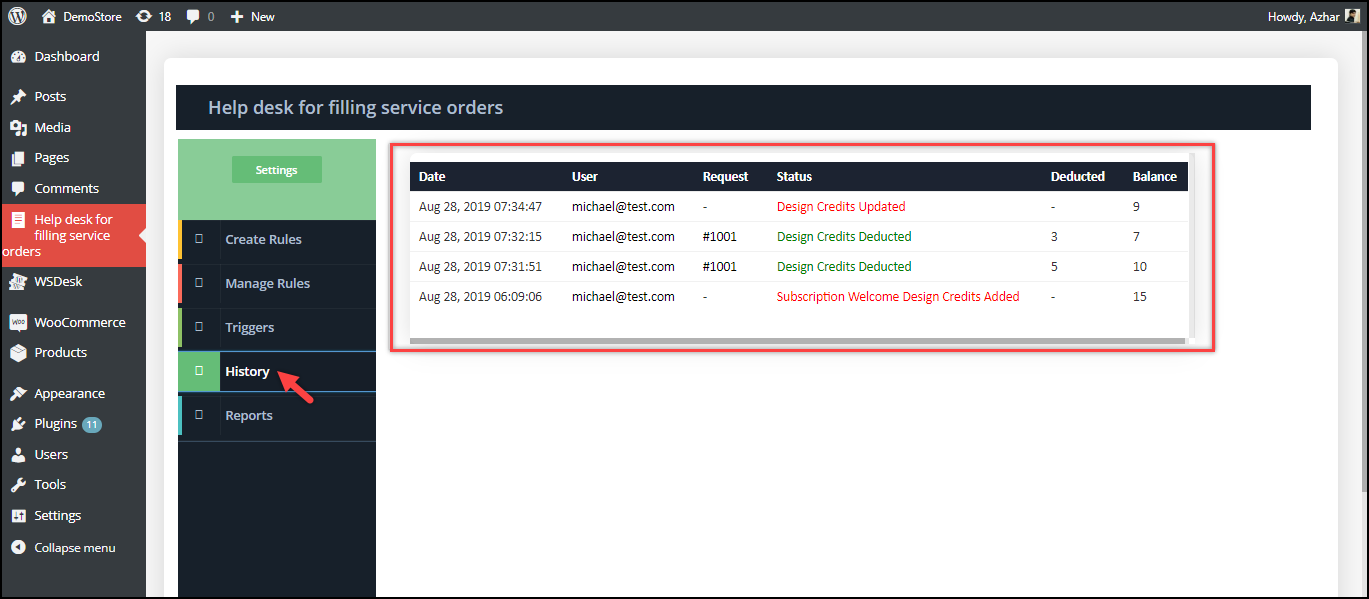Open the DemoStore home icon
The image size is (1369, 599).
click(x=49, y=16)
